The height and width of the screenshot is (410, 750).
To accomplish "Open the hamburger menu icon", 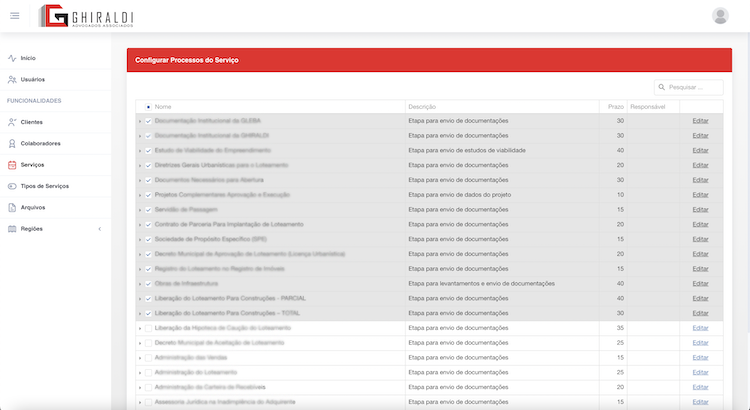I will pos(15,16).
